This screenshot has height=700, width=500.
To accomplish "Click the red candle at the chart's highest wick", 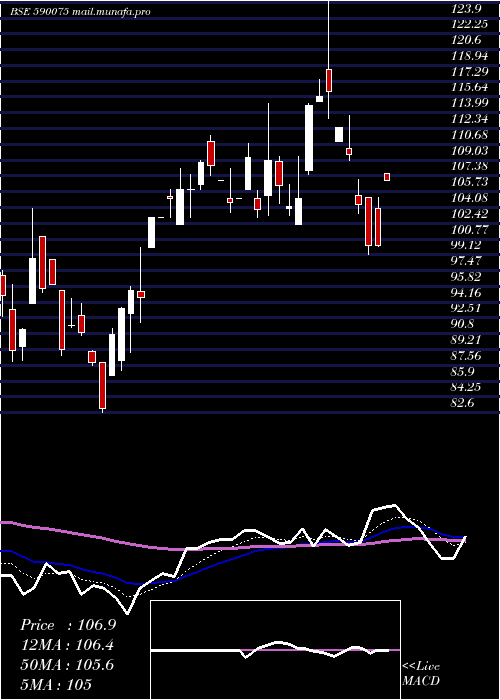I will pyautogui.click(x=329, y=80).
